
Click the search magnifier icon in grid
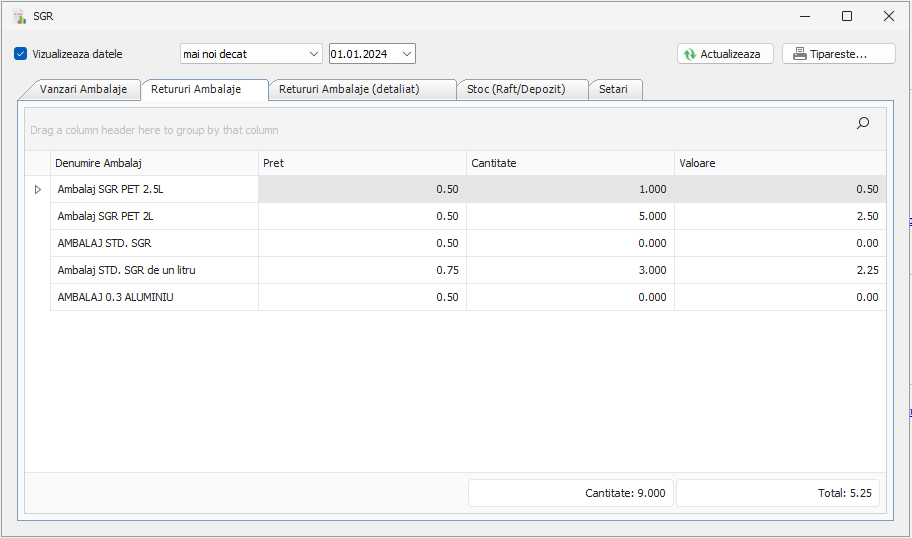(863, 123)
